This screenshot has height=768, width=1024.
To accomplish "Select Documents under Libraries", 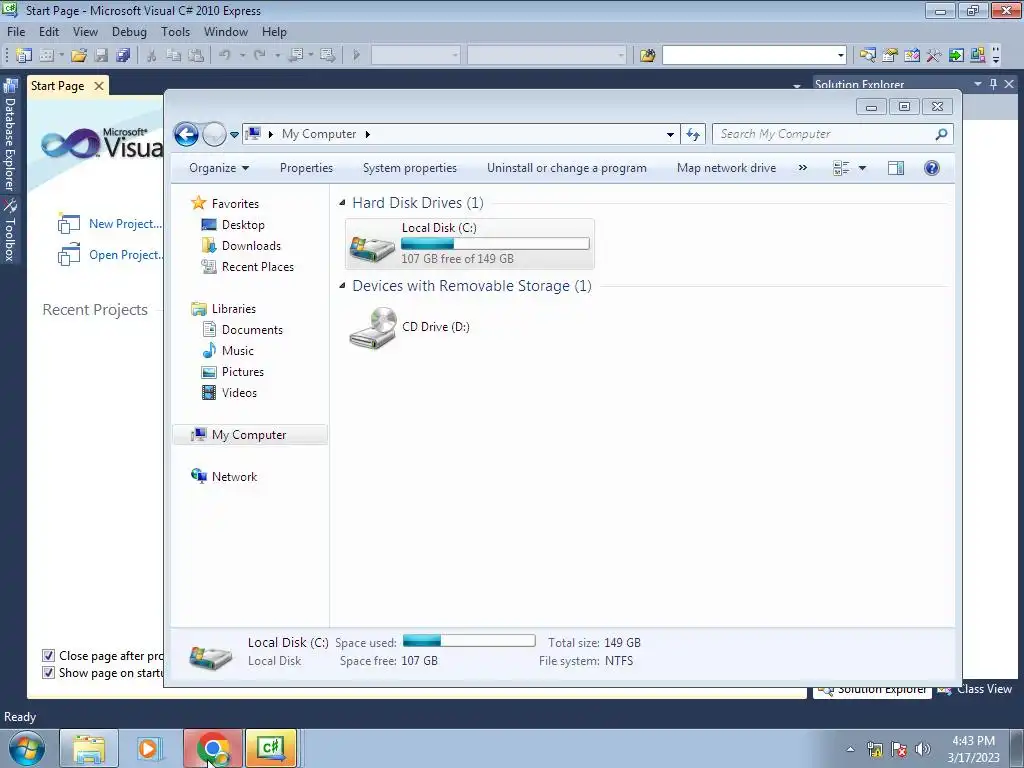I will point(252,330).
